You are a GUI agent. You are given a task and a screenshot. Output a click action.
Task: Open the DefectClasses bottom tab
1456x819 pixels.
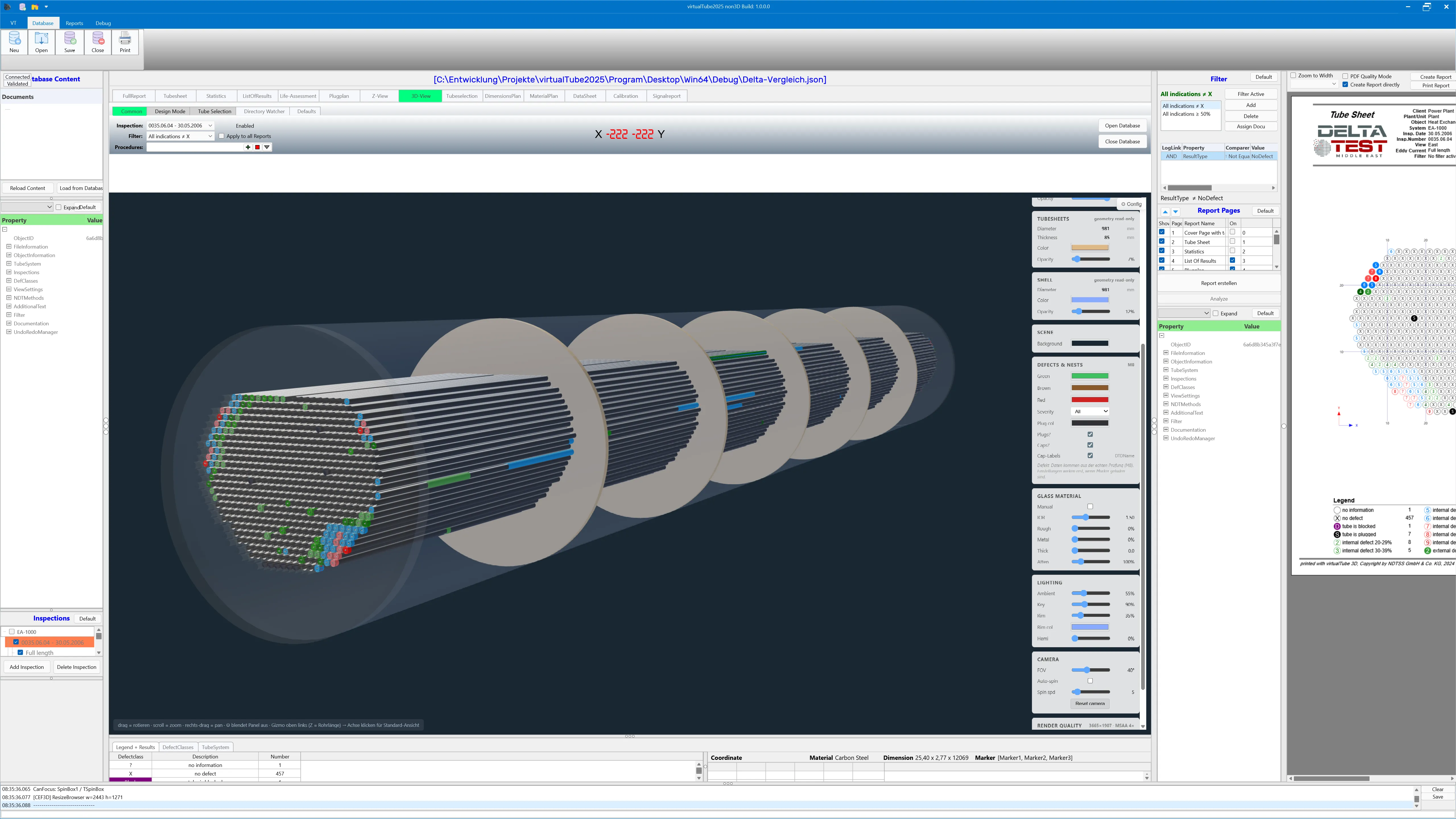click(178, 747)
